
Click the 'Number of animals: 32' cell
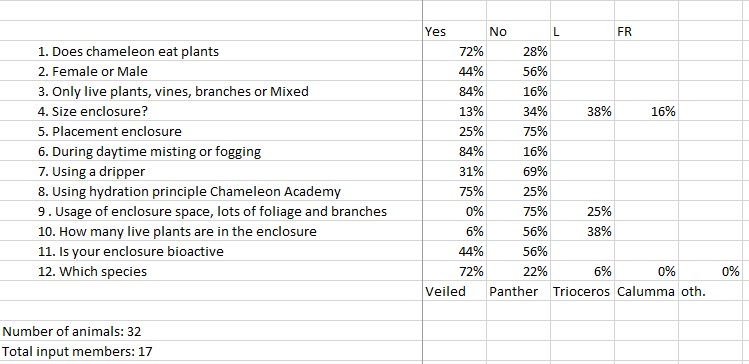point(211,331)
